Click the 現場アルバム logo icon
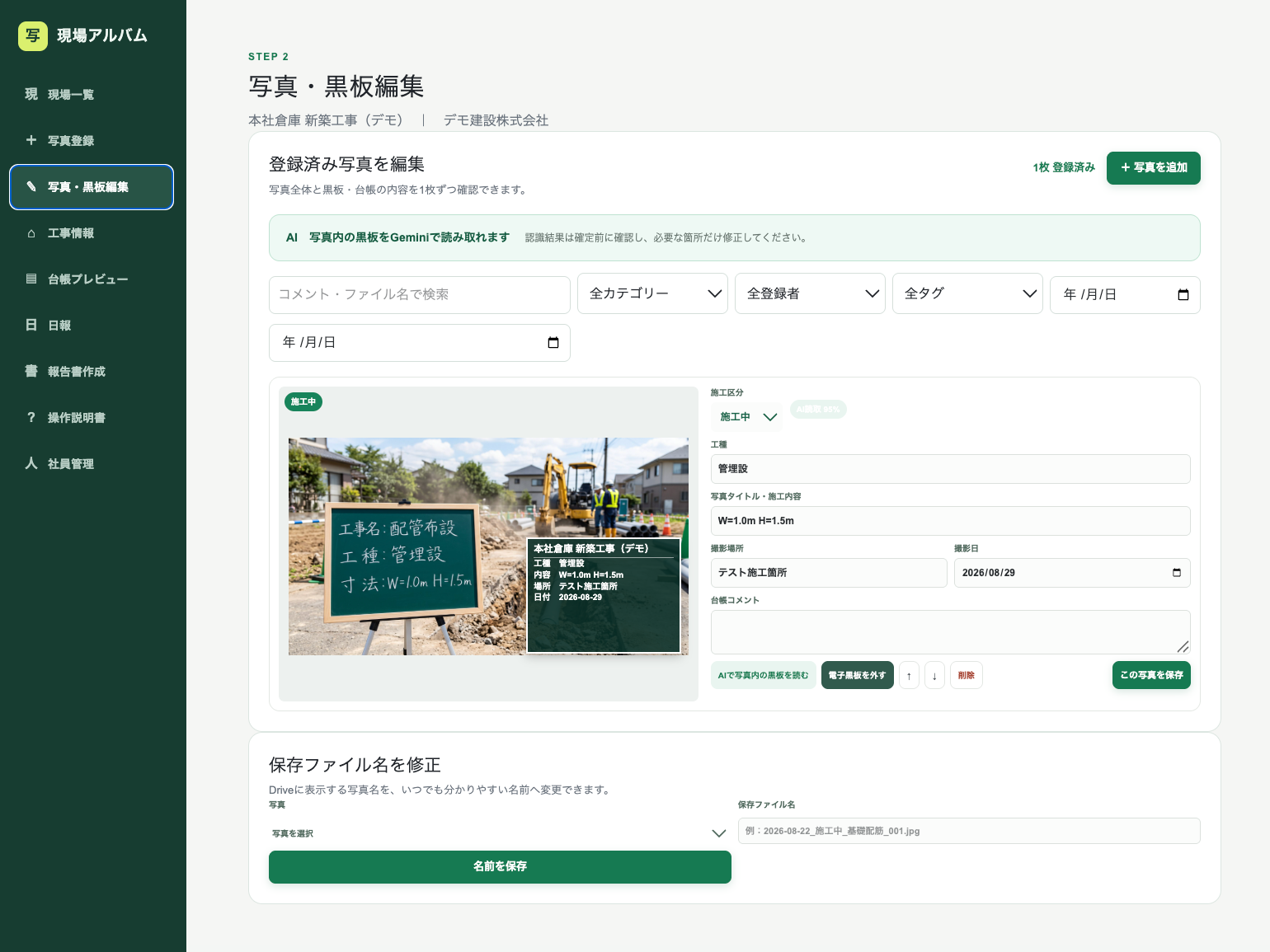The height and width of the screenshot is (952, 1270). tap(33, 35)
